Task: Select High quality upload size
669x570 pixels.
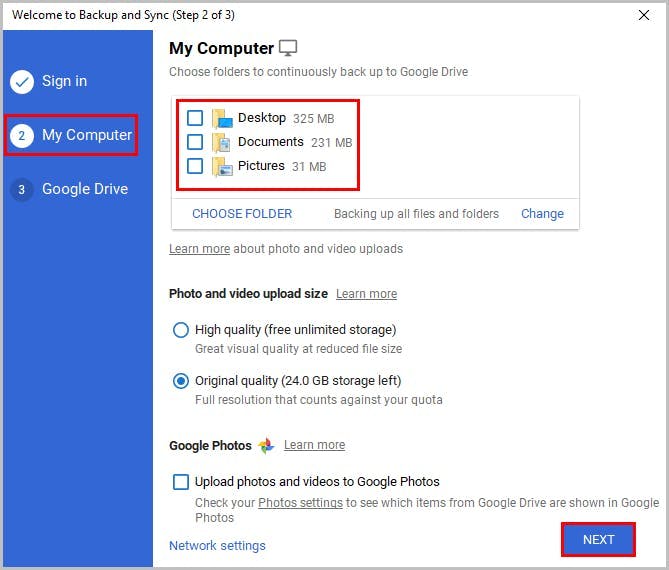Action: [181, 330]
